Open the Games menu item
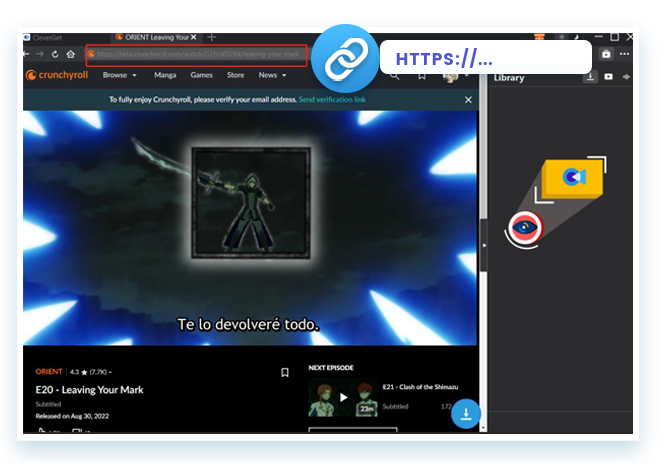Viewport: 664px width, 463px height. [x=201, y=75]
